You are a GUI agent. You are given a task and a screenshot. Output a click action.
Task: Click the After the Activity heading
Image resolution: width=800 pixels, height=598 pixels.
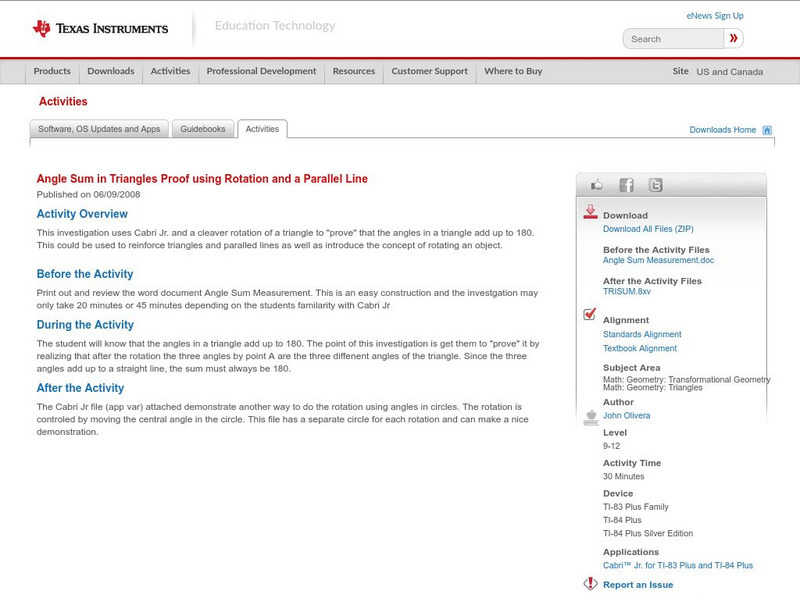click(x=80, y=388)
